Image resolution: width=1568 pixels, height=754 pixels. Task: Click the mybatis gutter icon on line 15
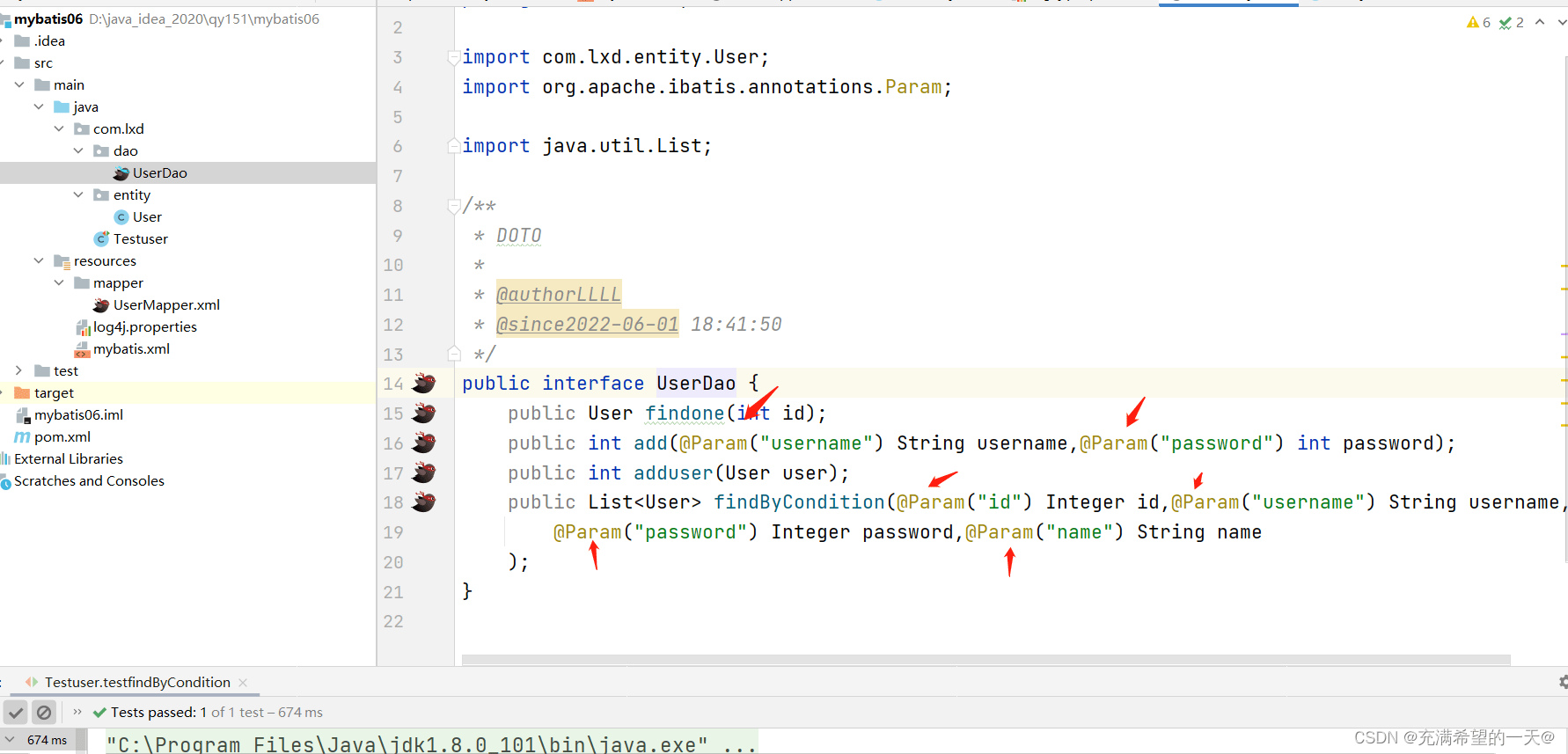click(424, 413)
